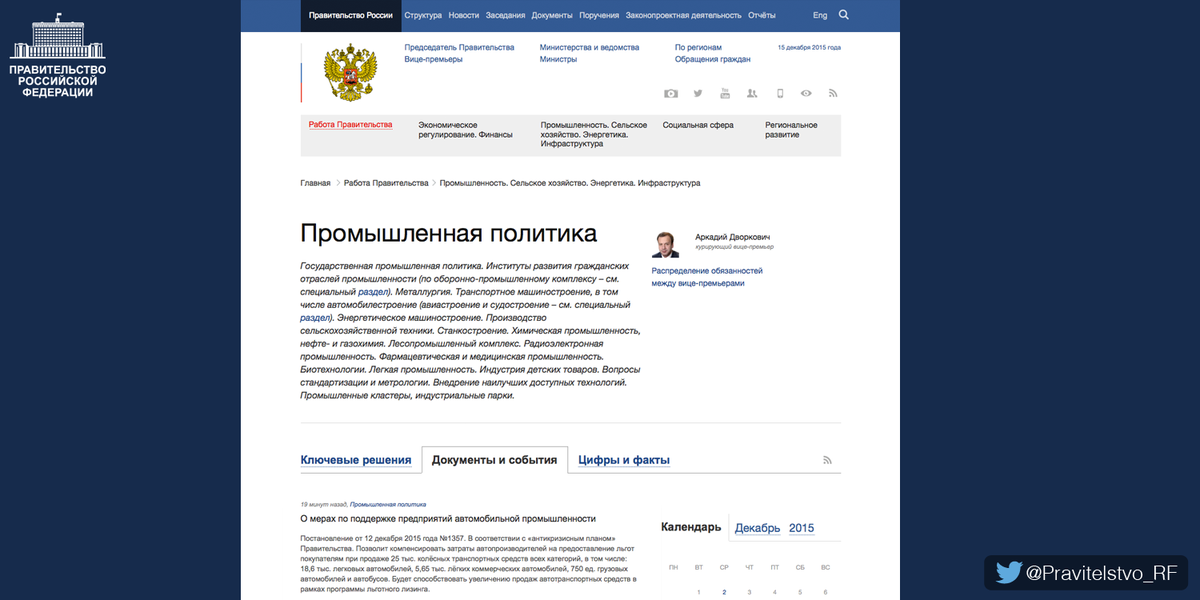Image resolution: width=1200 pixels, height=600 pixels.
Task: Open the Документы menu item
Action: pyautogui.click(x=552, y=16)
